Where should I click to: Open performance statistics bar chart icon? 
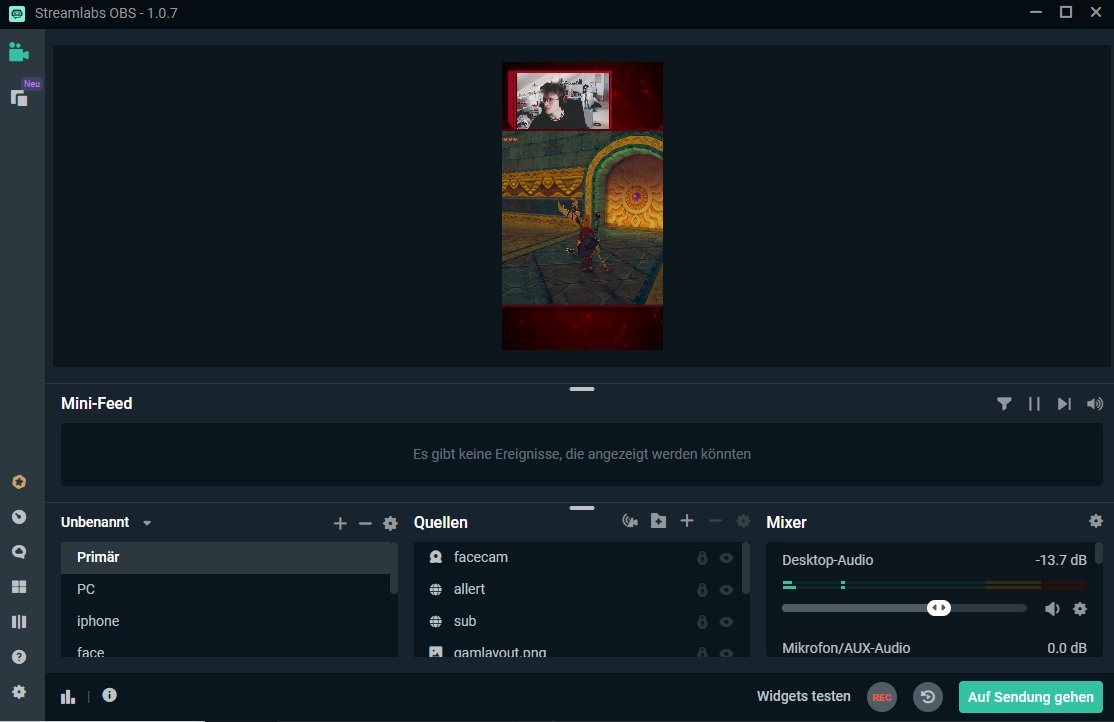pos(68,696)
